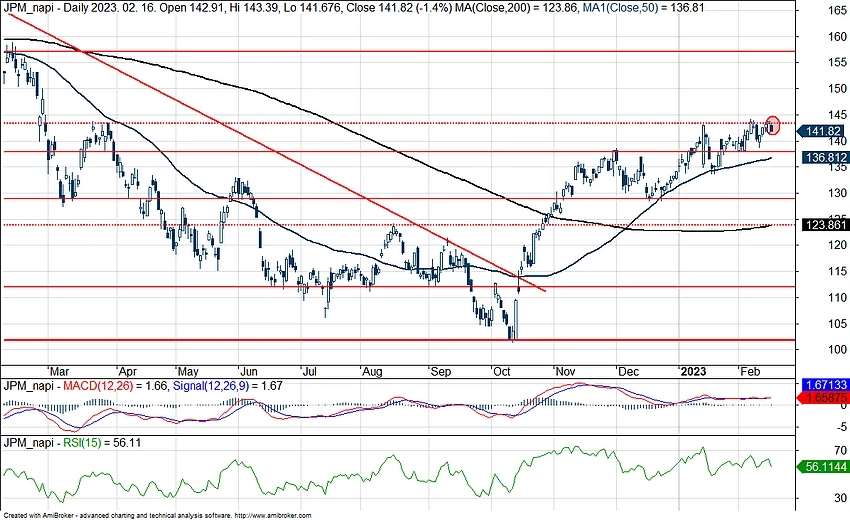Click the 30 RSI axis label
The image size is (850, 520).
point(840,498)
